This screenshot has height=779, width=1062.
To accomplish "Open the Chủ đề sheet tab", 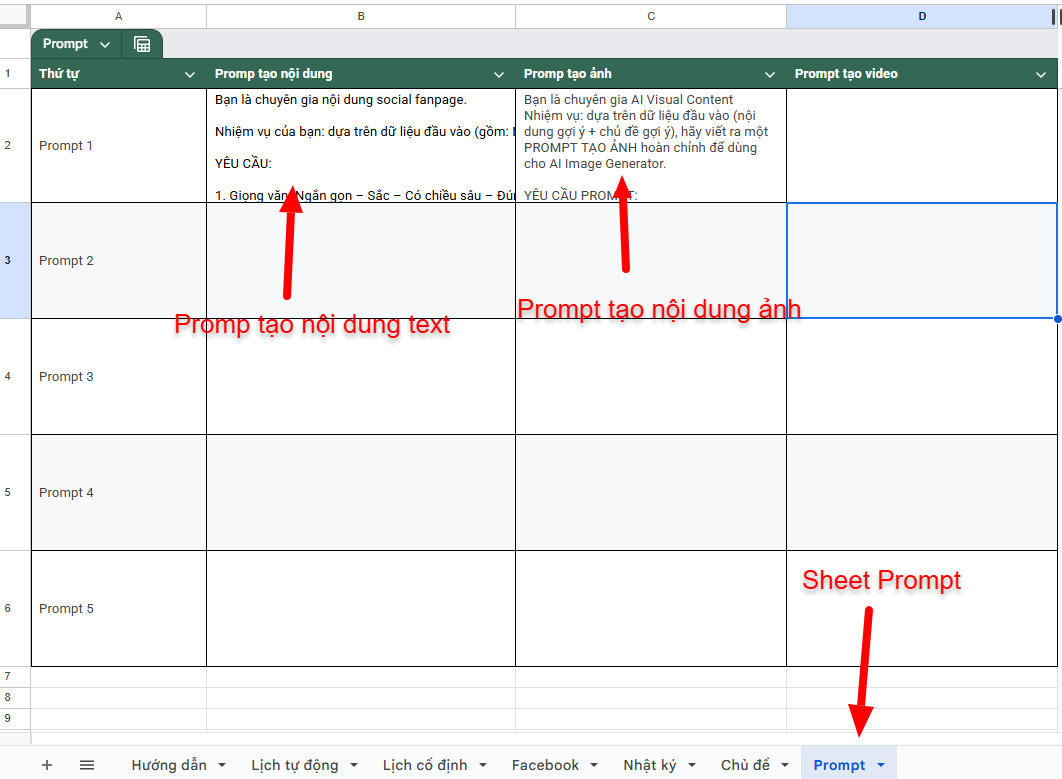I will (x=745, y=765).
